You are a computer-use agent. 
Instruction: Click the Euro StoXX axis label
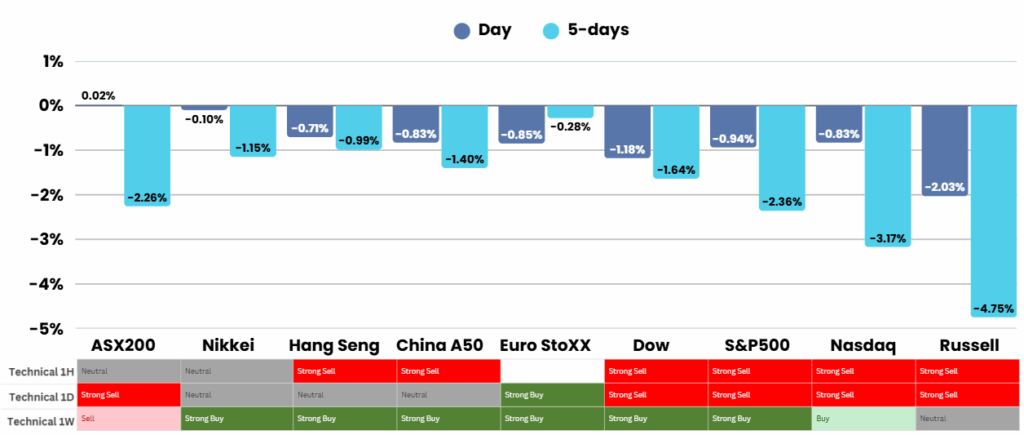545,346
